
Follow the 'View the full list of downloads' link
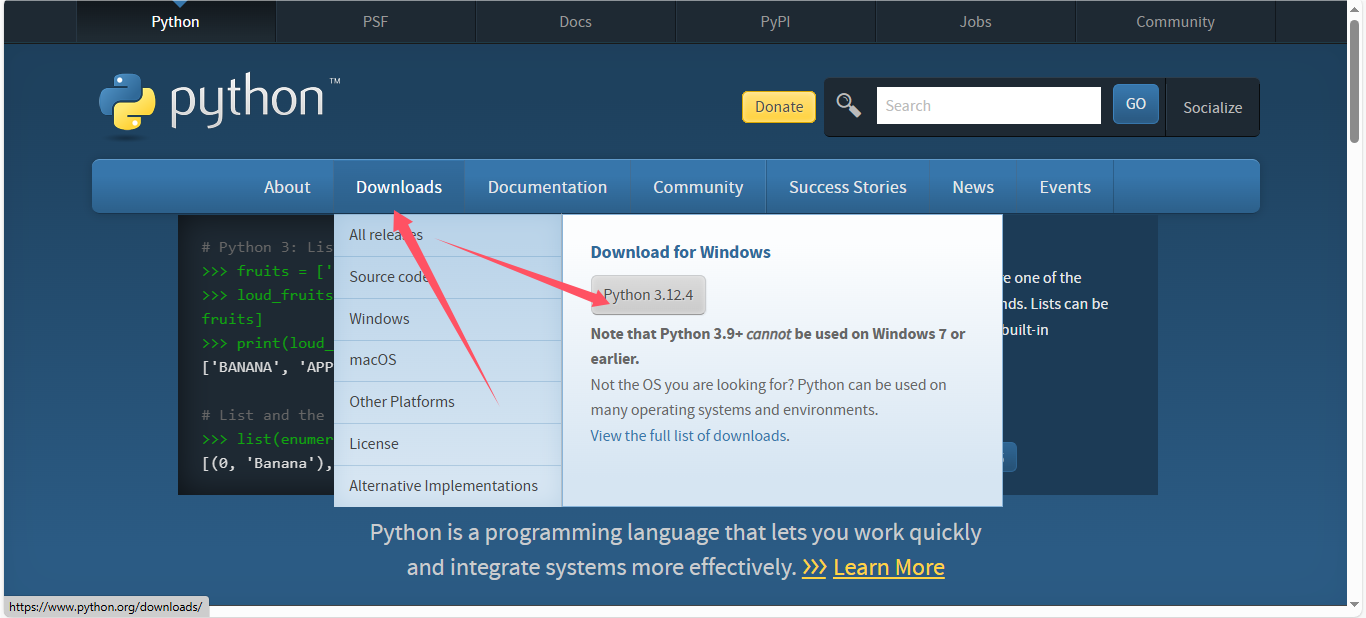pyautogui.click(x=688, y=436)
